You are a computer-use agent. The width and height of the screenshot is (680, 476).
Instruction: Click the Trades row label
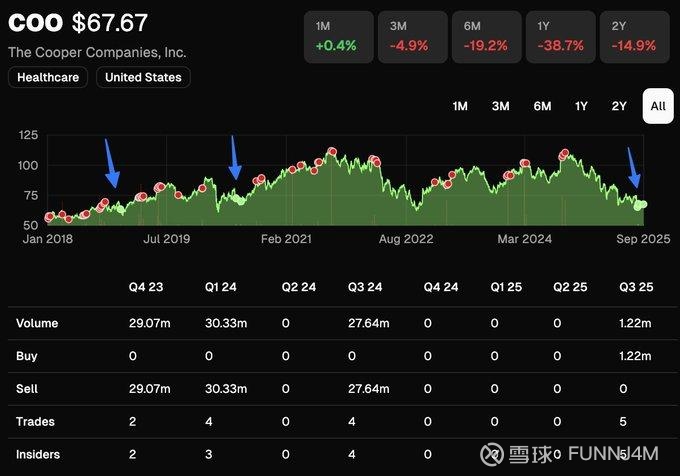pos(35,422)
